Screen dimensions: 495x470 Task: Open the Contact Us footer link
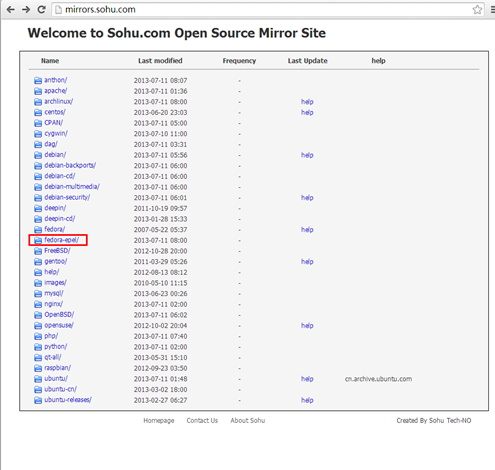click(202, 421)
